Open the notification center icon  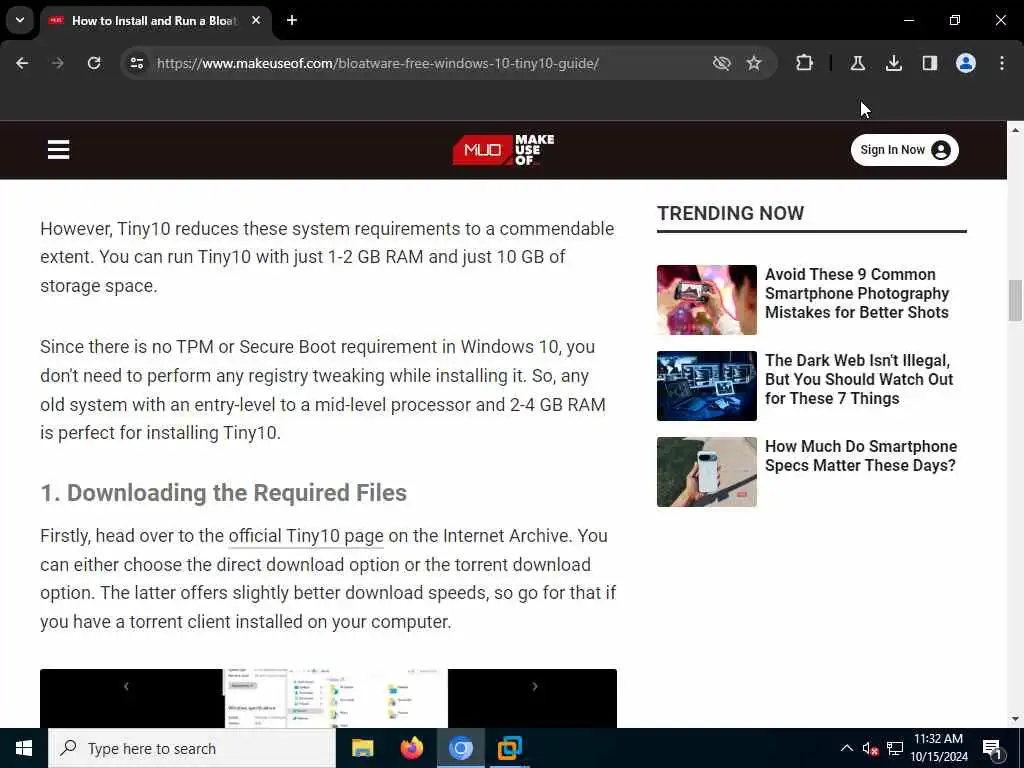(992, 748)
